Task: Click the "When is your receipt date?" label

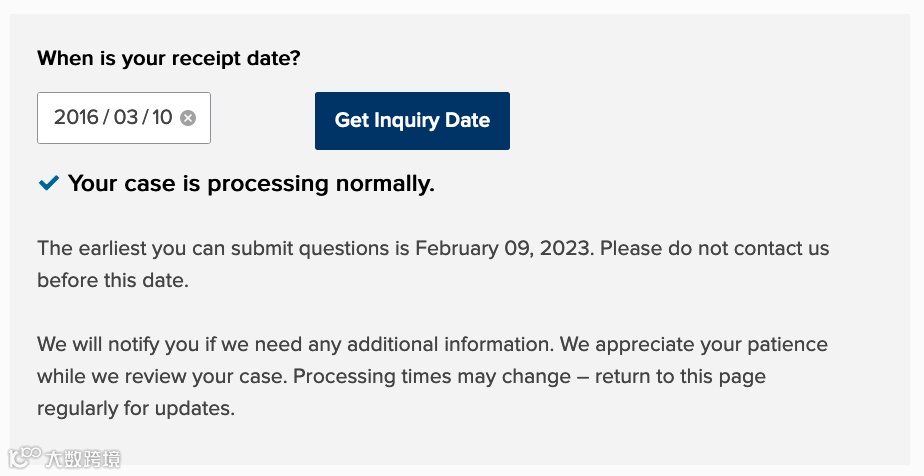Action: 168,58
